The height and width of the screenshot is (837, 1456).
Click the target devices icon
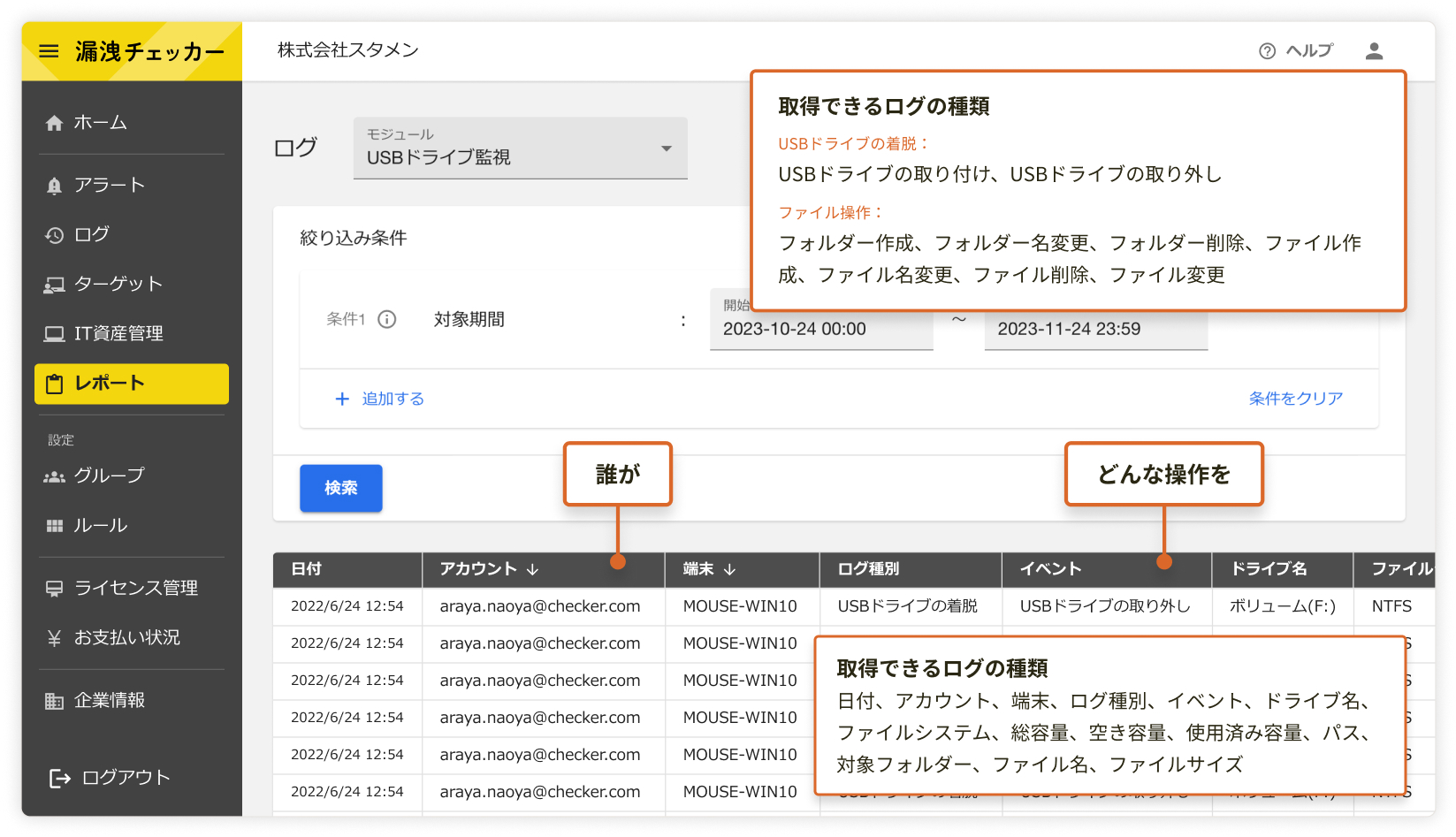[55, 285]
